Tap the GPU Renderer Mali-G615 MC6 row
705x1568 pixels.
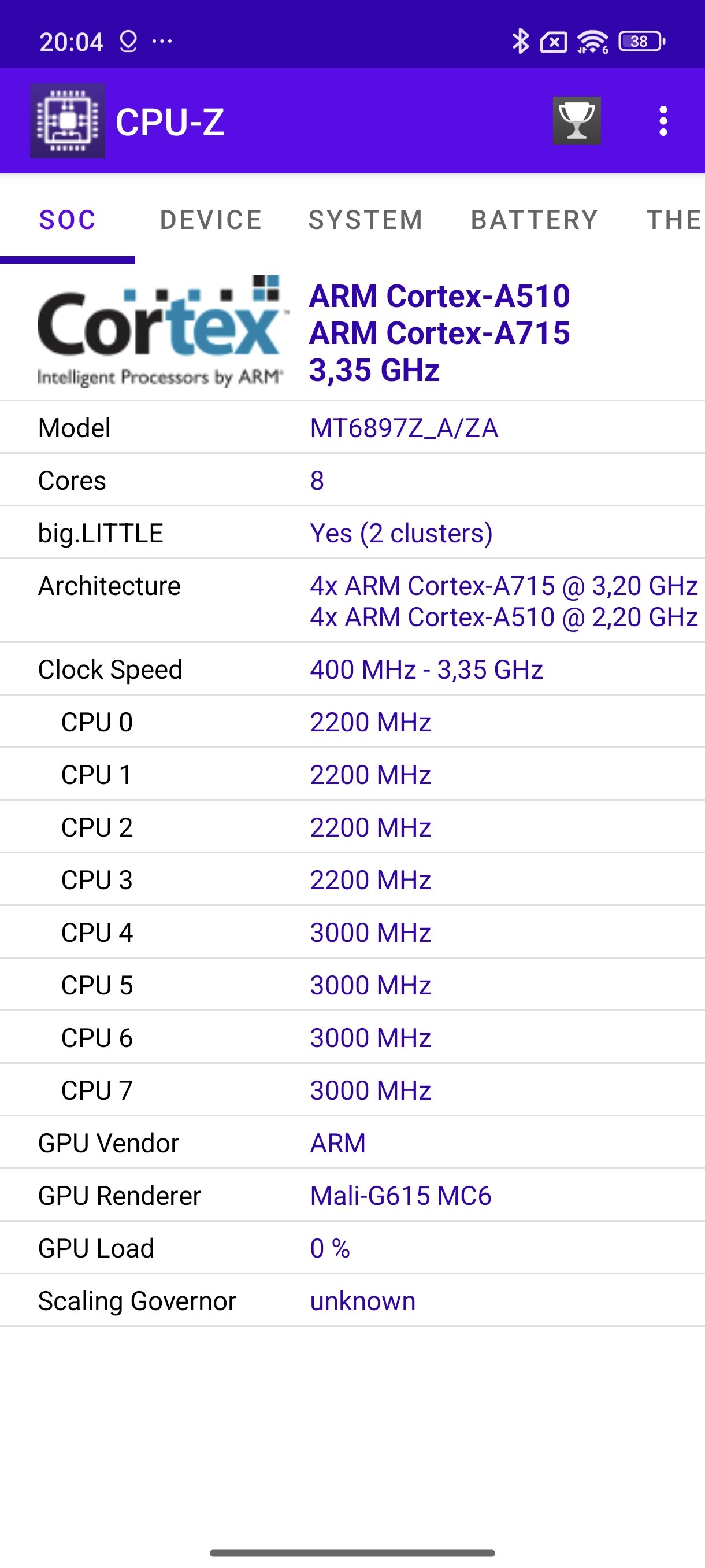(352, 1195)
